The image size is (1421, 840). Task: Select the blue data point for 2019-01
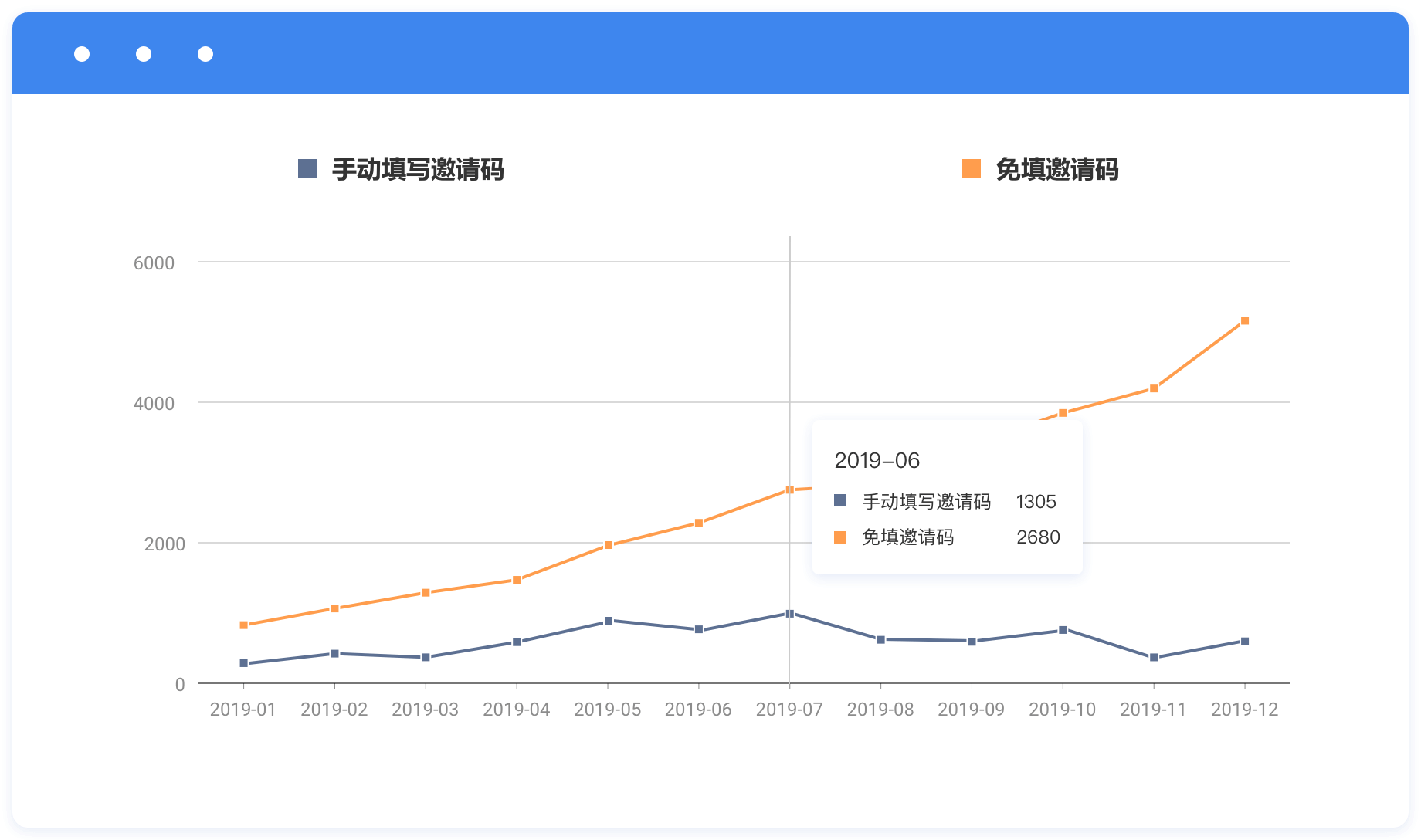(x=243, y=663)
